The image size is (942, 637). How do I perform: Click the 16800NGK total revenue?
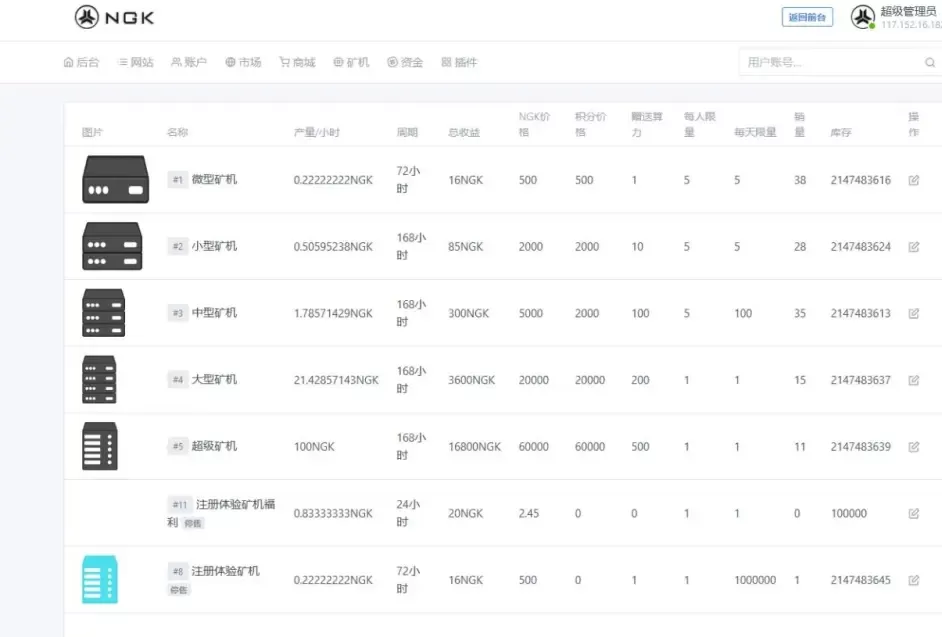click(475, 447)
